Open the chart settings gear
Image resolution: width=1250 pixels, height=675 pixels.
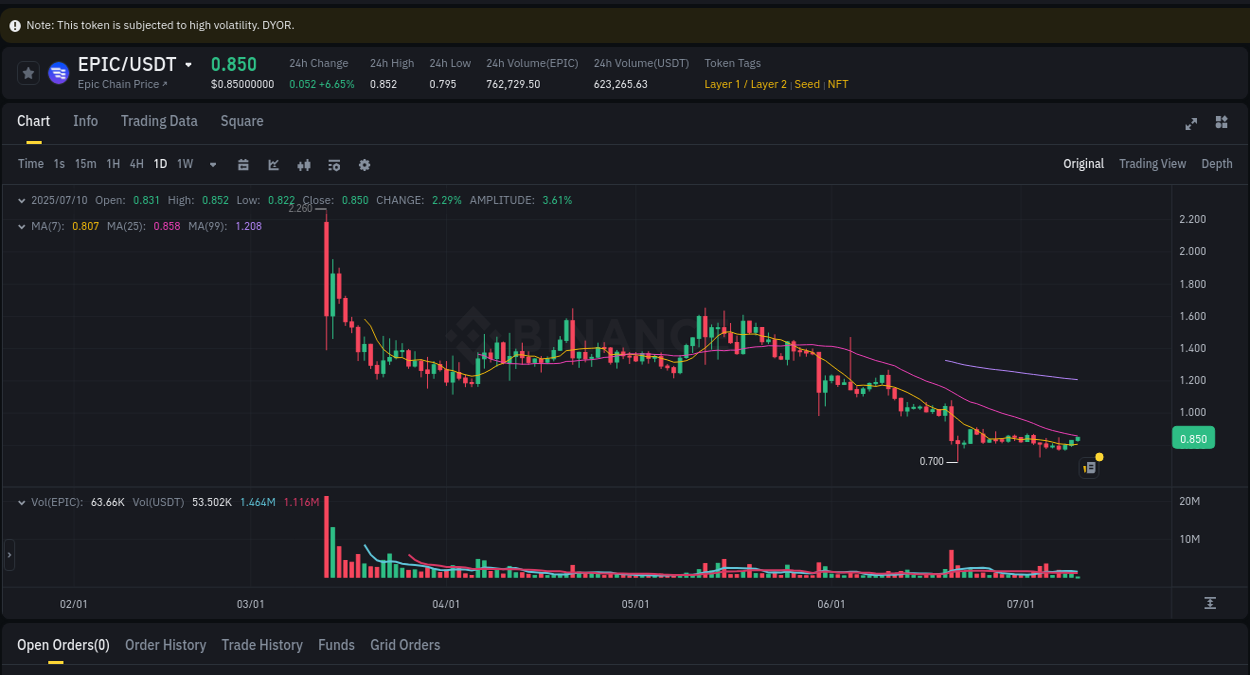click(364, 164)
